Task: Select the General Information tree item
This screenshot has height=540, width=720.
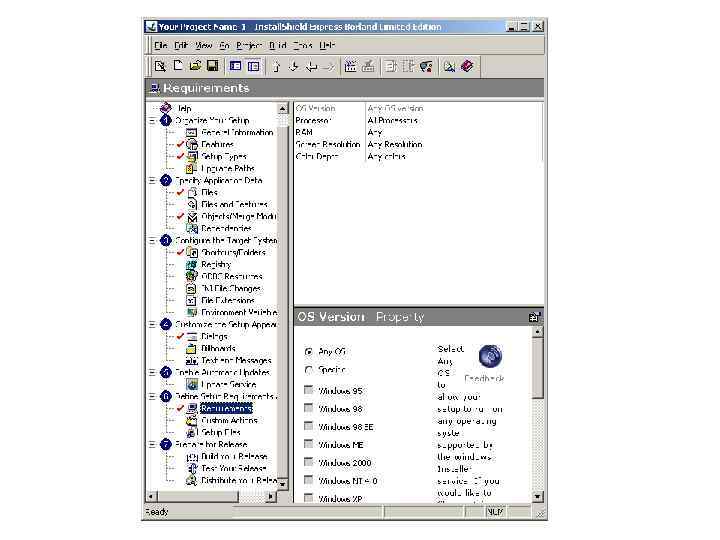Action: click(x=237, y=132)
